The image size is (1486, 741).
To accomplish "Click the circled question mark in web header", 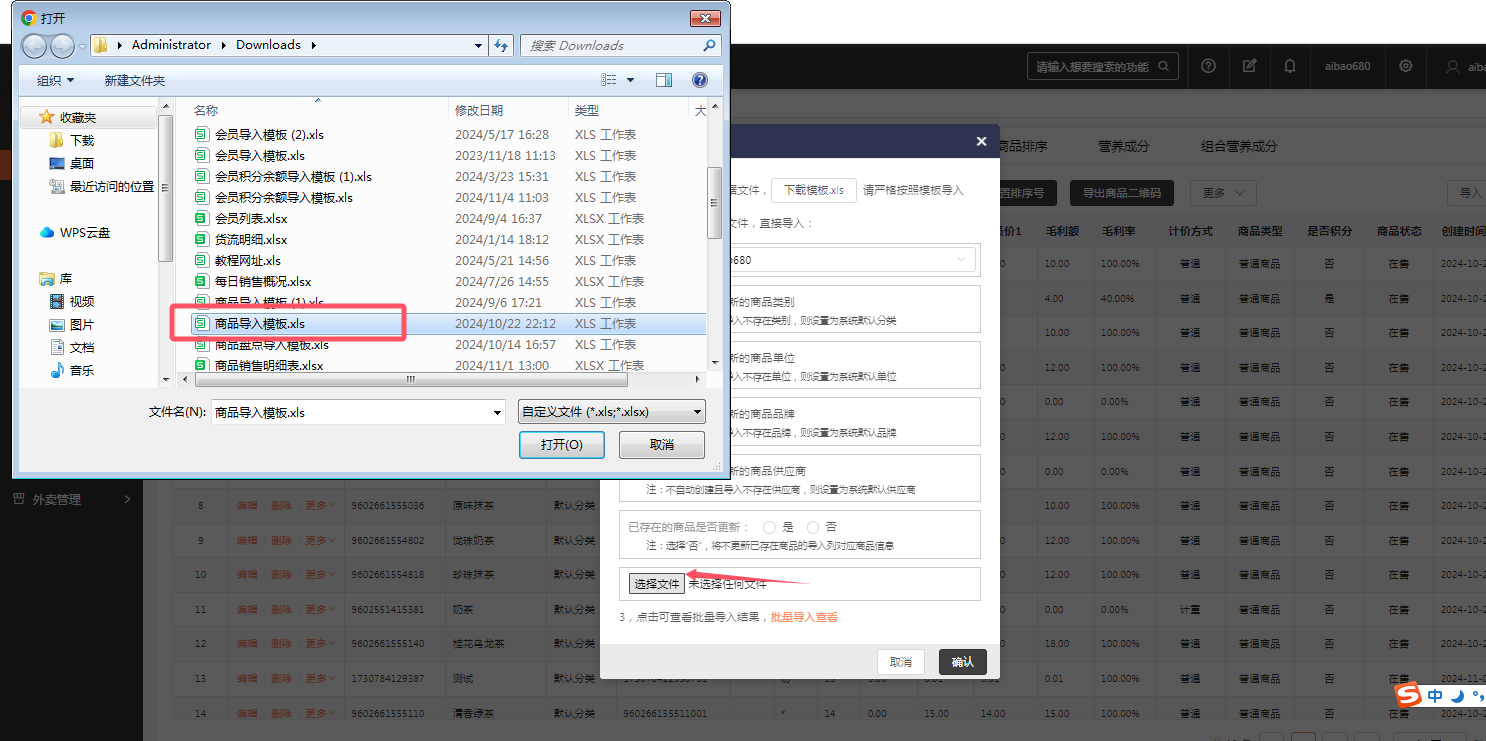I will tap(1208, 66).
